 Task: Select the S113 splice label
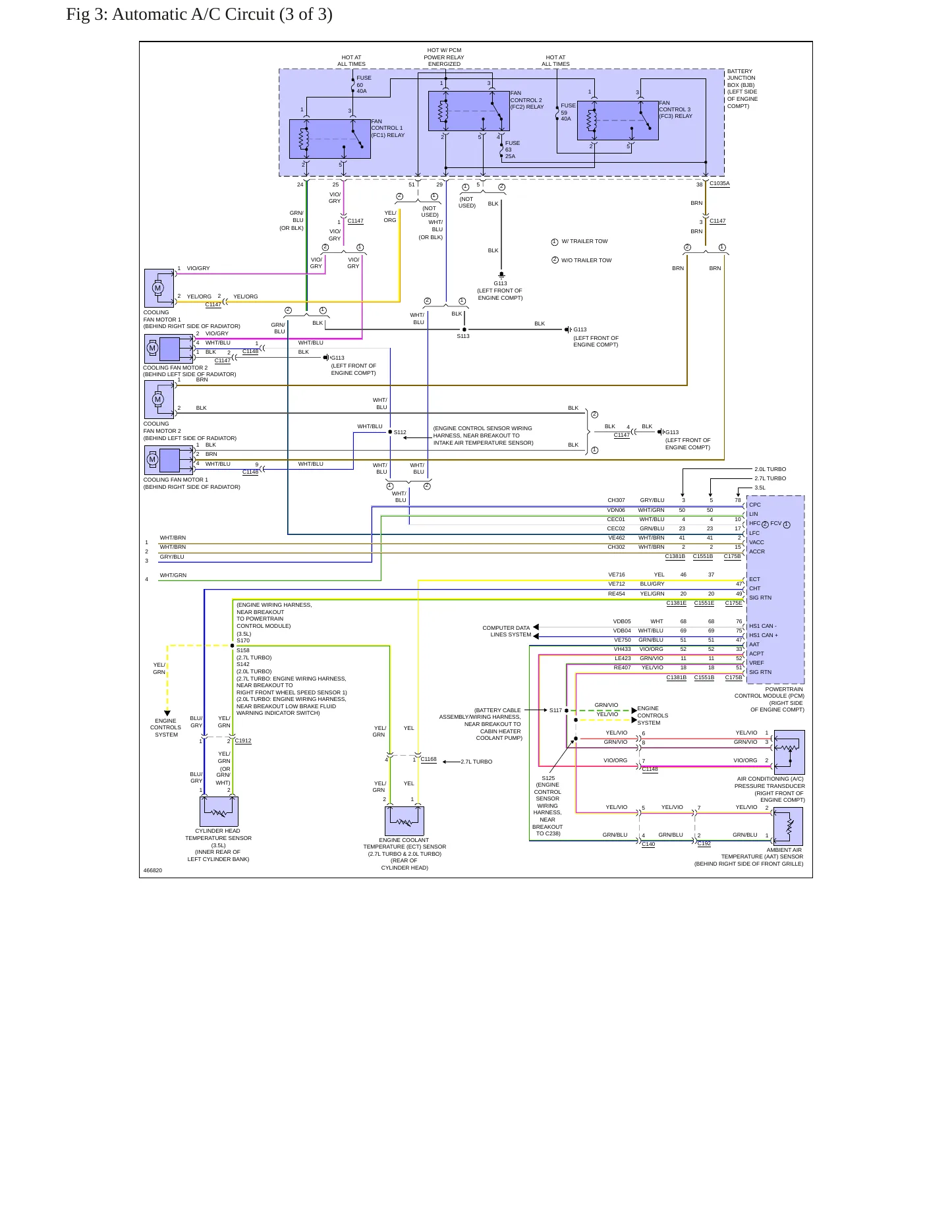pos(463,336)
